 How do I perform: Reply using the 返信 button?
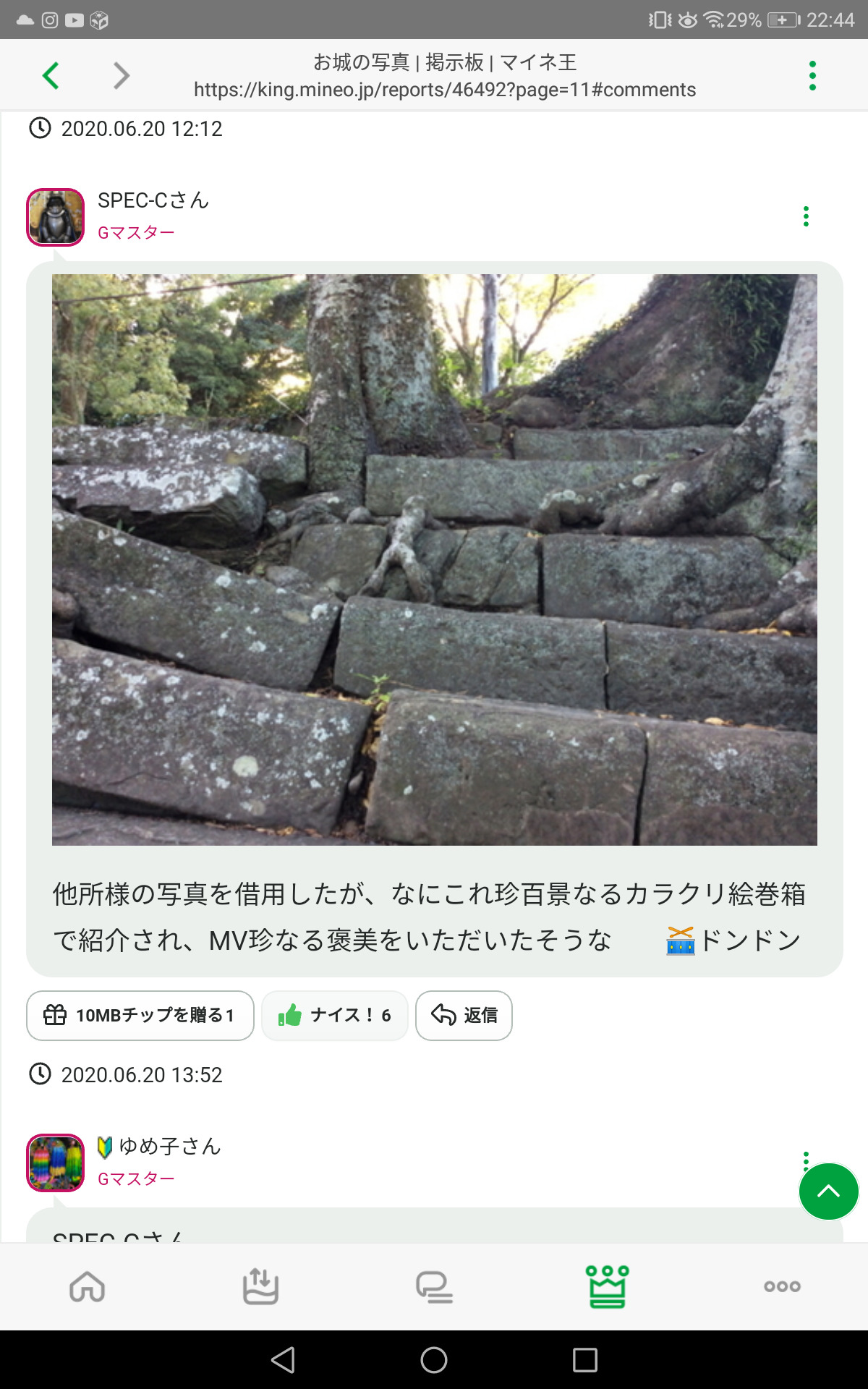pyautogui.click(x=464, y=1016)
